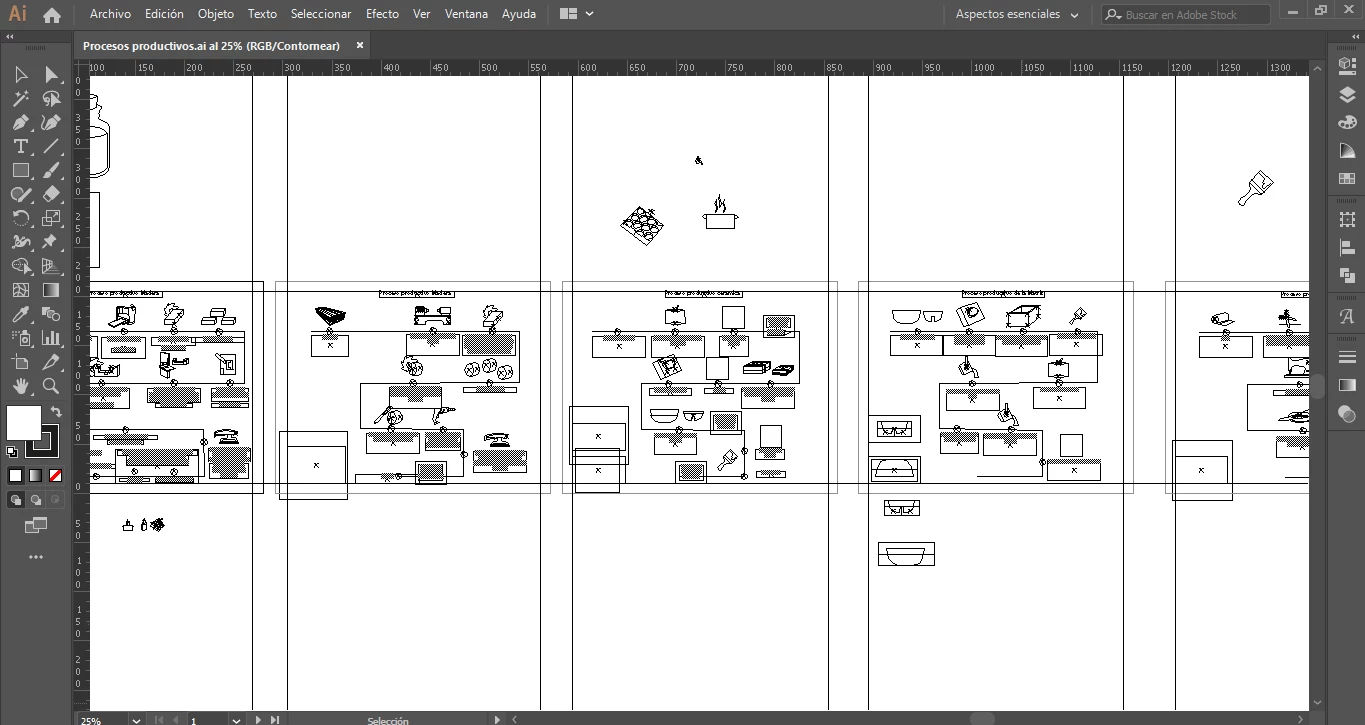Select the Type tool
The width and height of the screenshot is (1365, 725).
(x=21, y=147)
